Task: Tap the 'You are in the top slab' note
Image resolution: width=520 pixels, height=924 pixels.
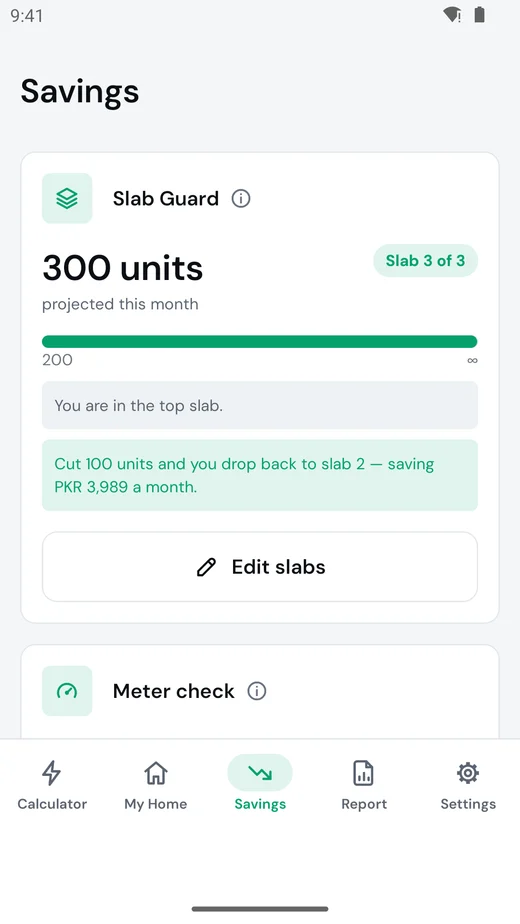Action: (x=260, y=405)
